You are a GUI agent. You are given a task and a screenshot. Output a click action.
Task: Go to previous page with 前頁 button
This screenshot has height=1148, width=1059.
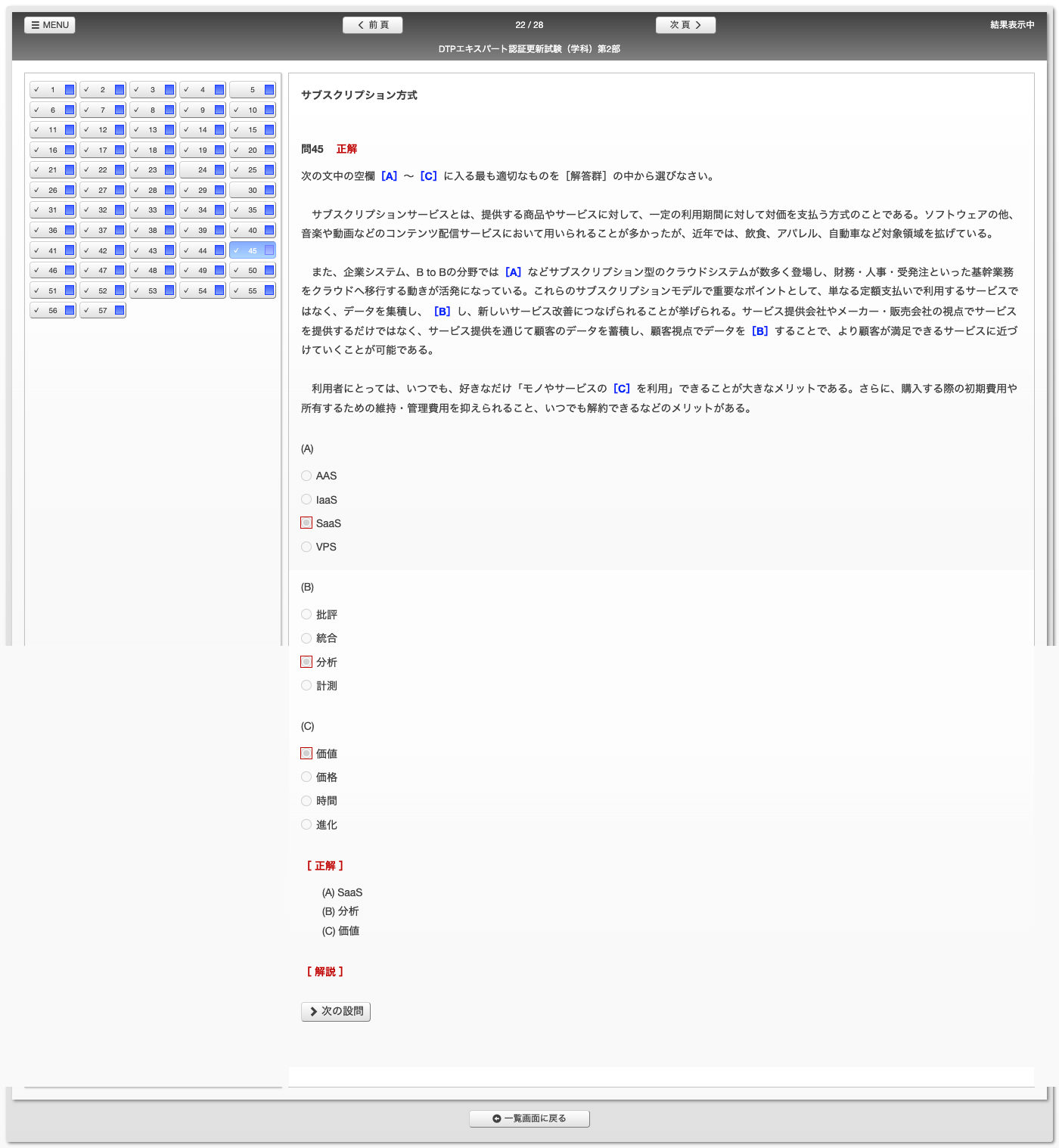[x=372, y=25]
